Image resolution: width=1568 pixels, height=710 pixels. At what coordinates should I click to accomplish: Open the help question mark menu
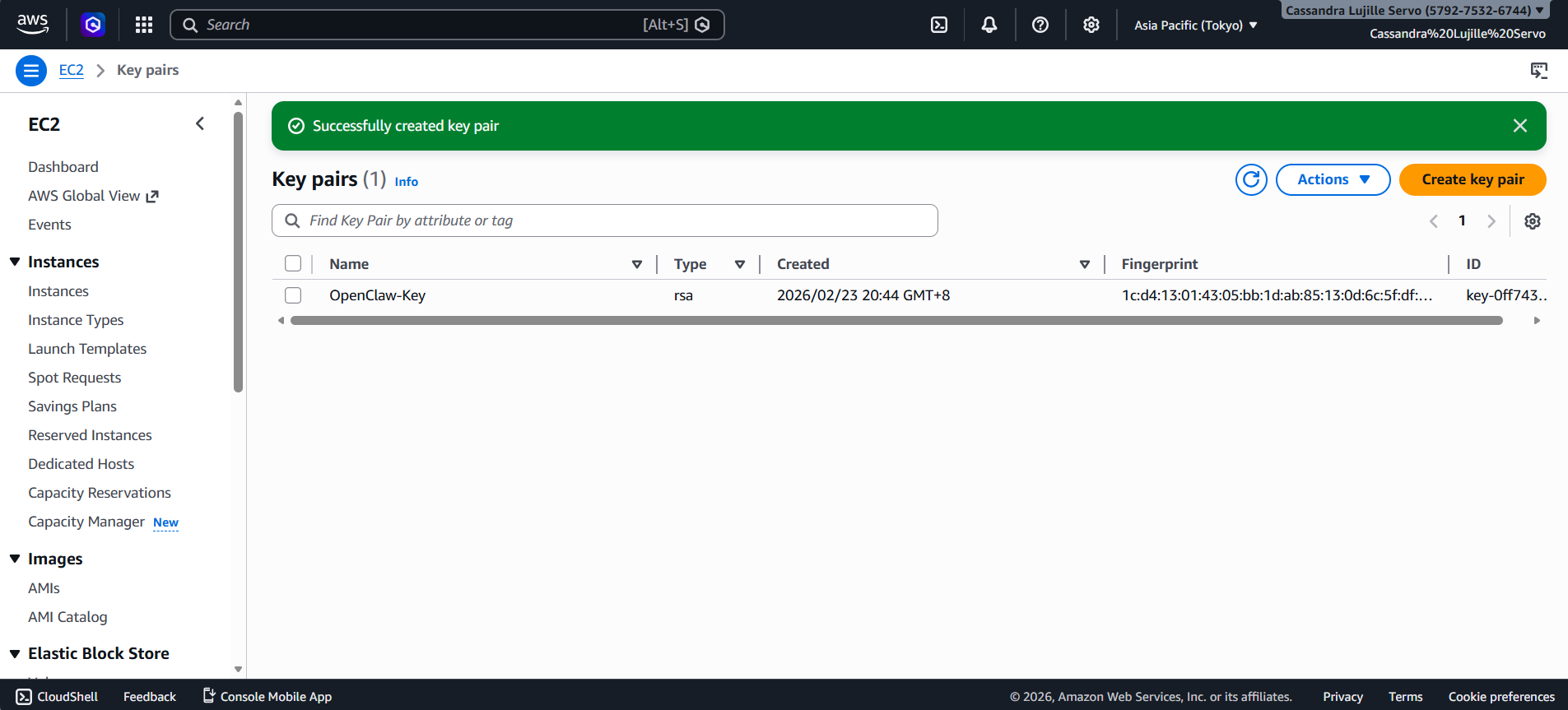pos(1040,25)
